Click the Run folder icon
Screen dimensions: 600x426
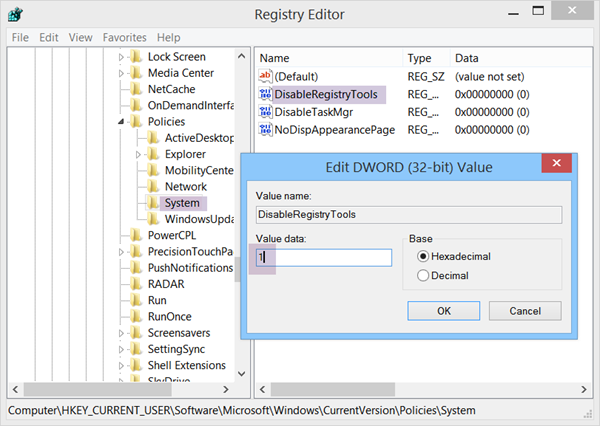click(136, 300)
